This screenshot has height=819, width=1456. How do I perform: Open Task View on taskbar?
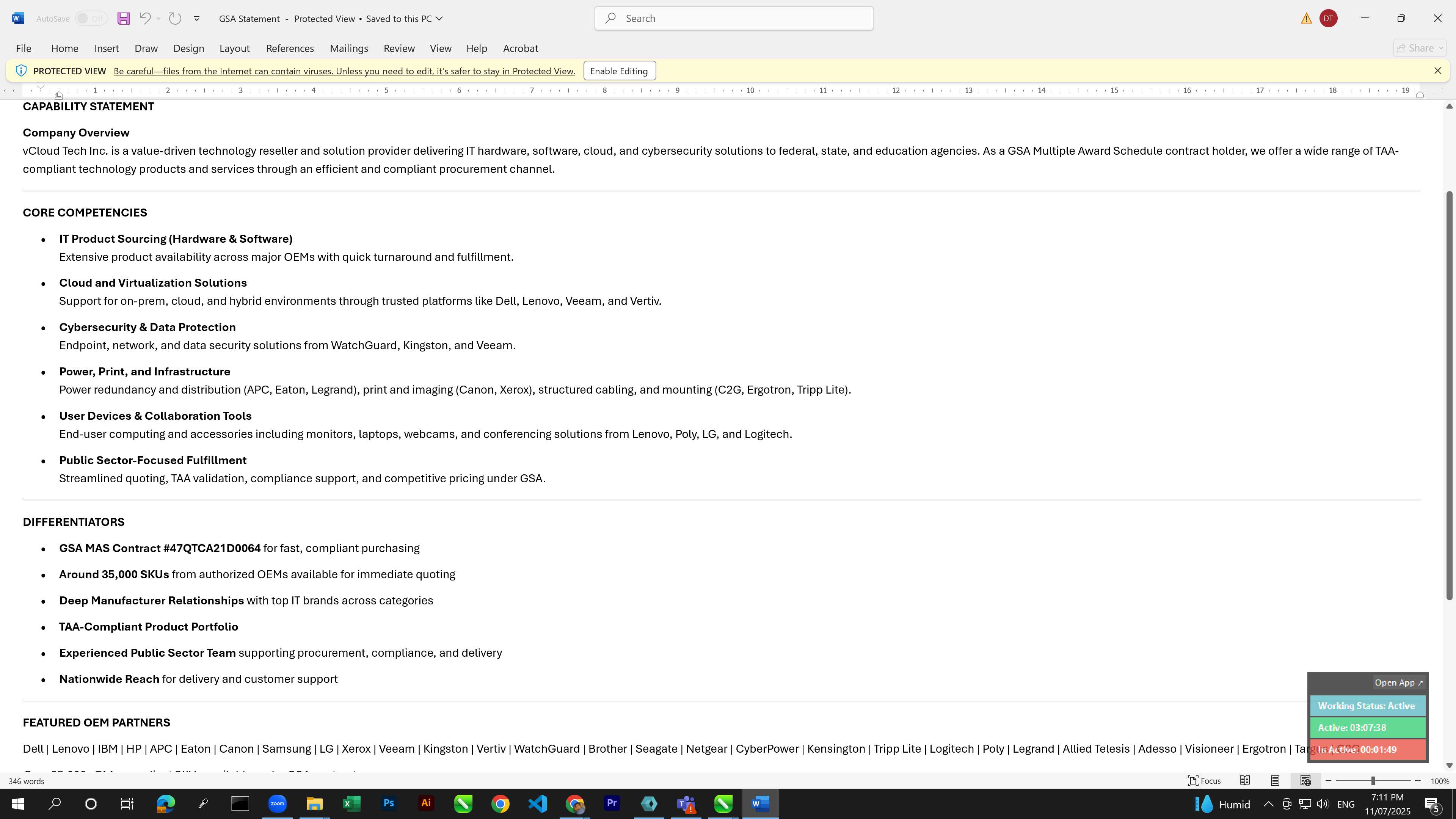(x=128, y=804)
